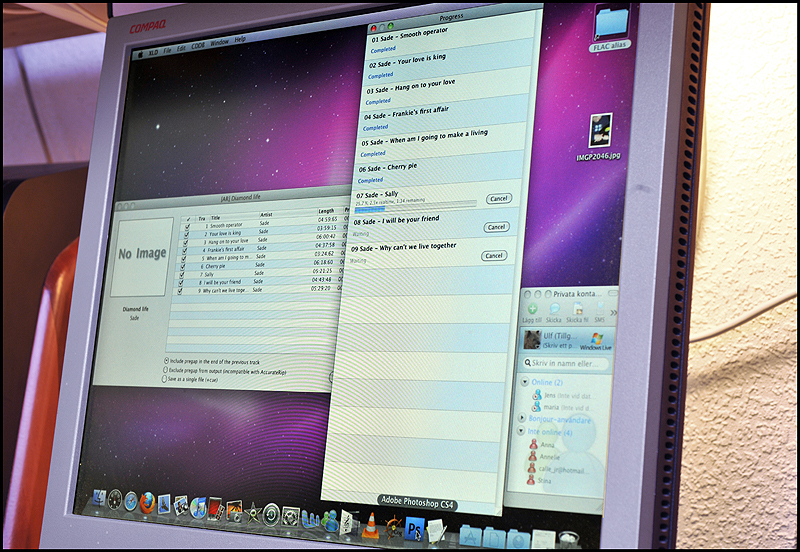Uncheck track 3 Hang on to your love checkbox
The width and height of the screenshot is (800, 552).
click(x=185, y=243)
